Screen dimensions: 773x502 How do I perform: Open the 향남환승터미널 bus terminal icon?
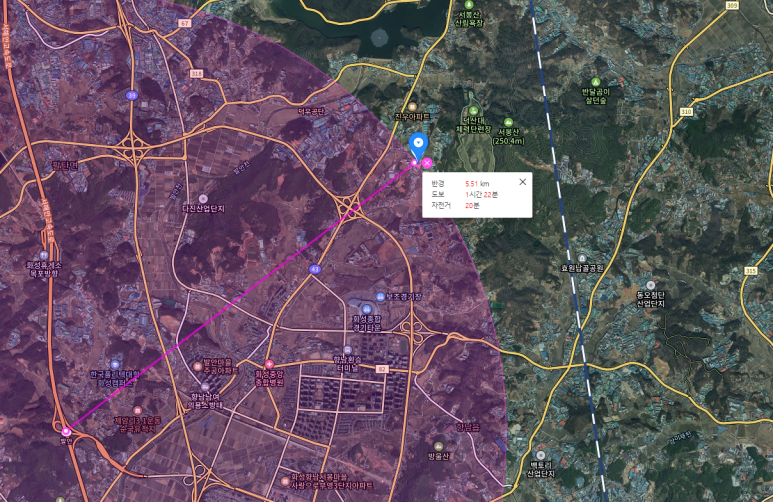pyautogui.click(x=348, y=350)
